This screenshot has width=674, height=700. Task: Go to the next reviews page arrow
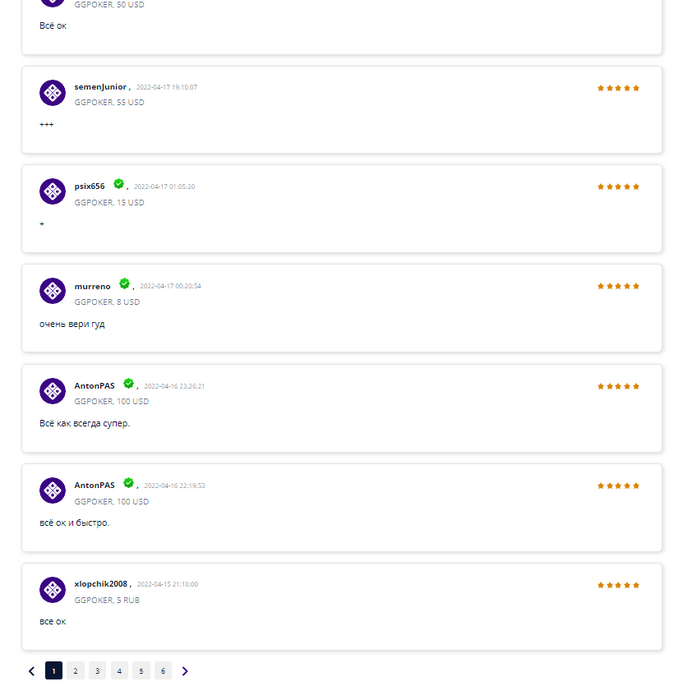[x=185, y=671]
